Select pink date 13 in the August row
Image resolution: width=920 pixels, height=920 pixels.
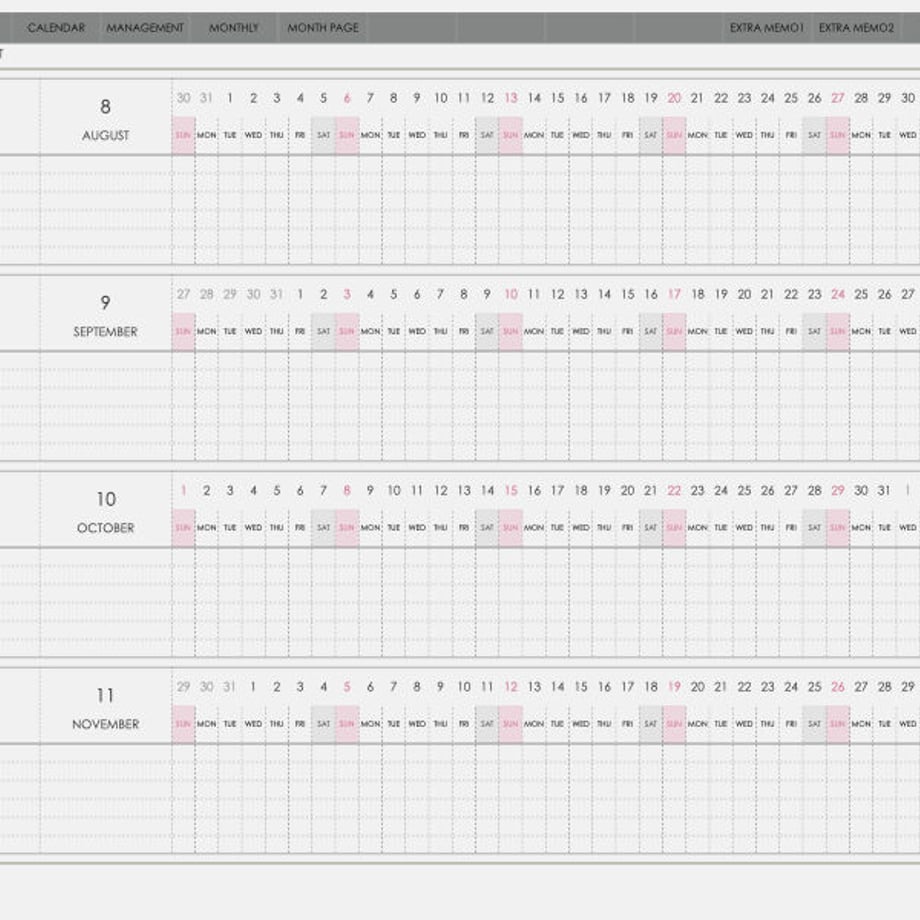click(x=511, y=98)
